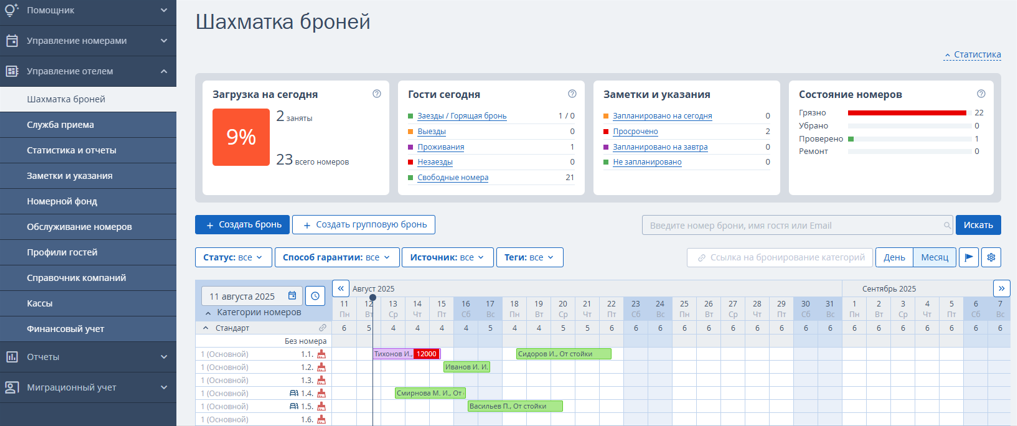Viewport: 1017px width, 426px height.
Task: Open Обслуживание номеров in the sidebar
Action: click(x=88, y=227)
